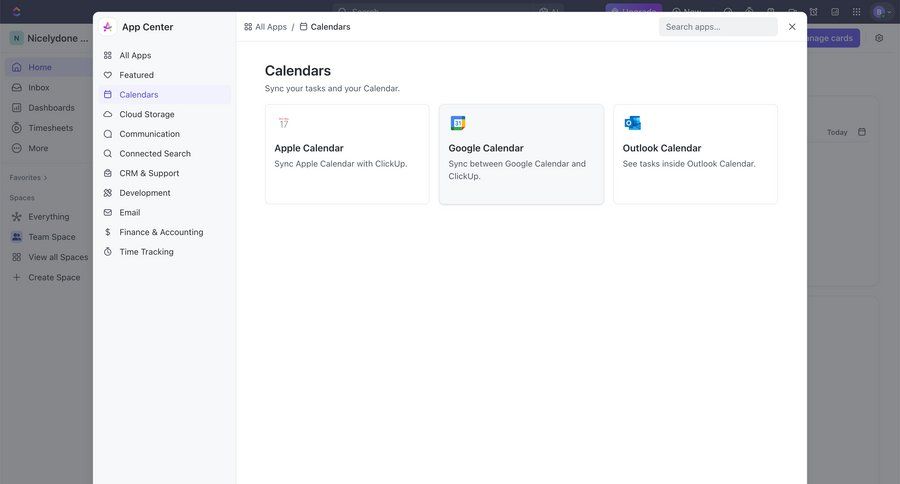
Task: Click the Finance & Accounting dollar icon
Action: [108, 232]
